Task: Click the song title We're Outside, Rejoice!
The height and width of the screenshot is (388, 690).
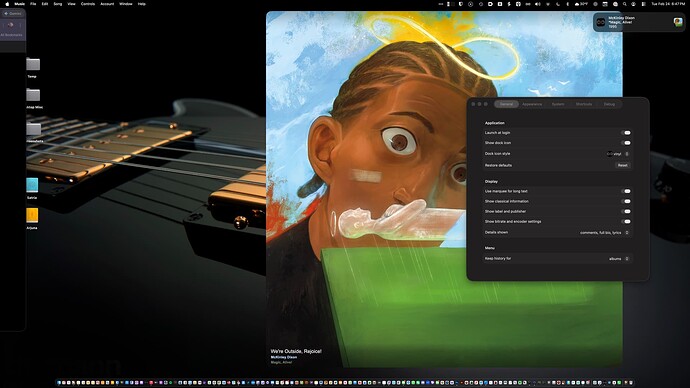Action: pos(296,351)
